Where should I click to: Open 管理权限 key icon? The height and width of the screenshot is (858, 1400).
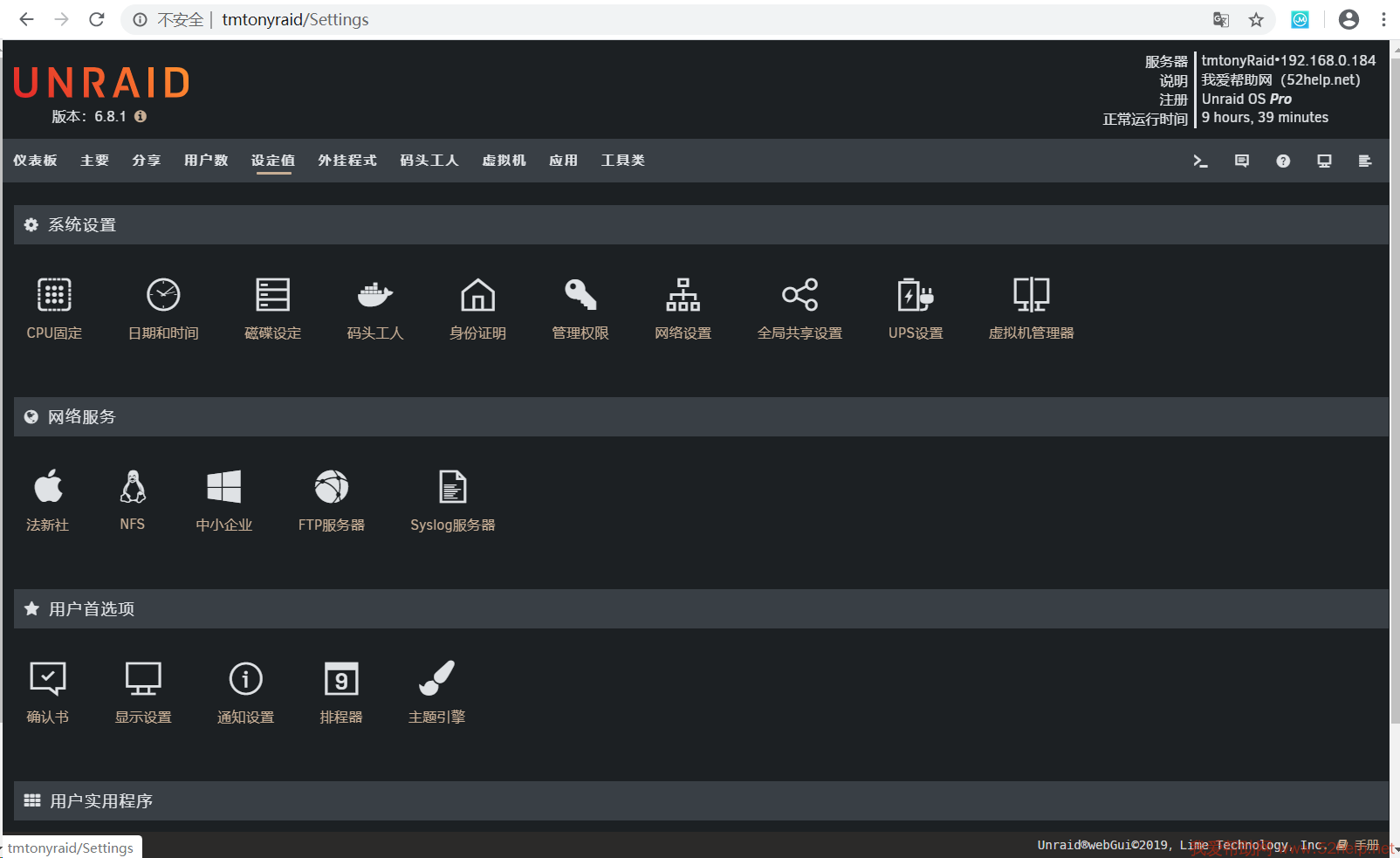click(580, 295)
